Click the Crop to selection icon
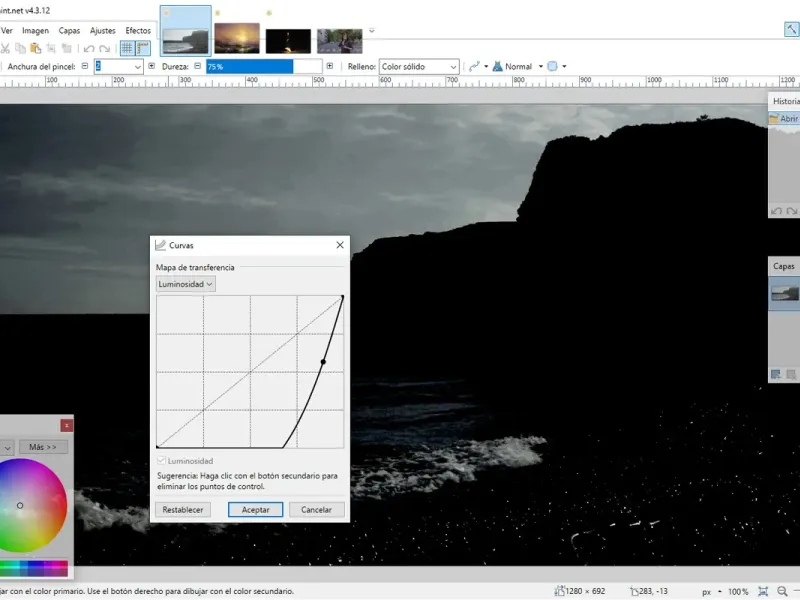The width and height of the screenshot is (800, 600). point(51,48)
